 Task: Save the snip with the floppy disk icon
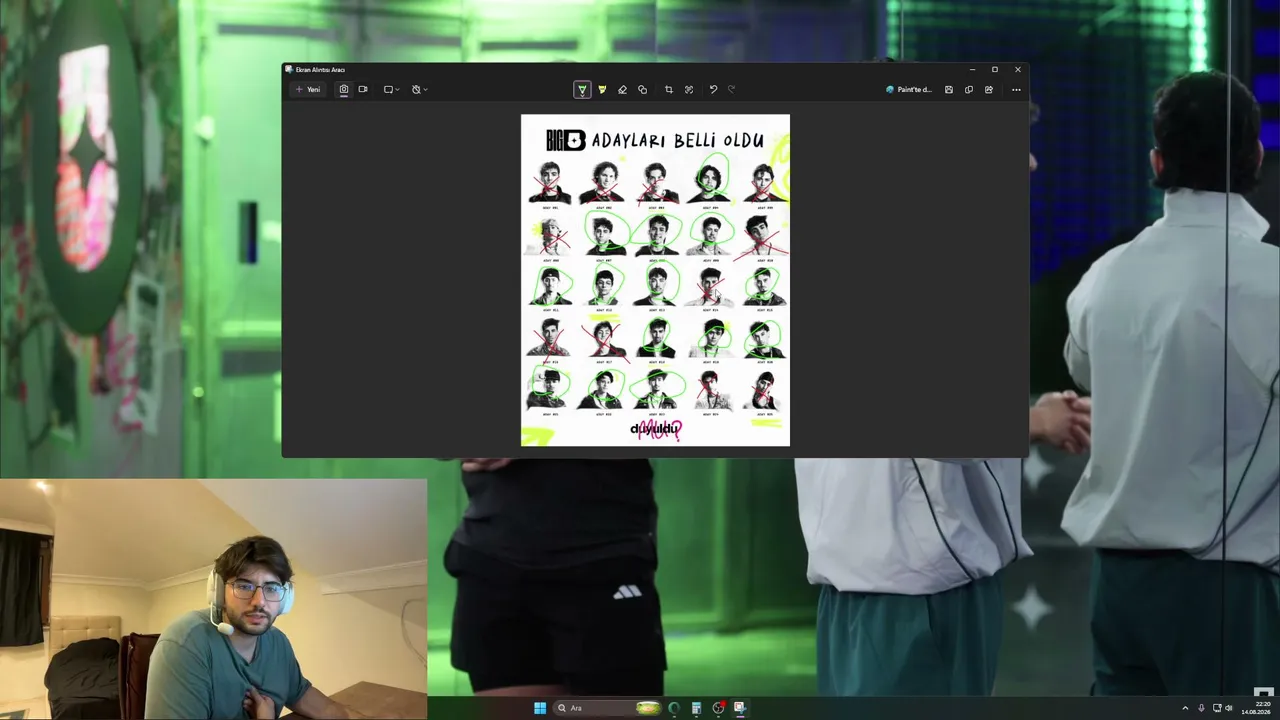pyautogui.click(x=949, y=90)
